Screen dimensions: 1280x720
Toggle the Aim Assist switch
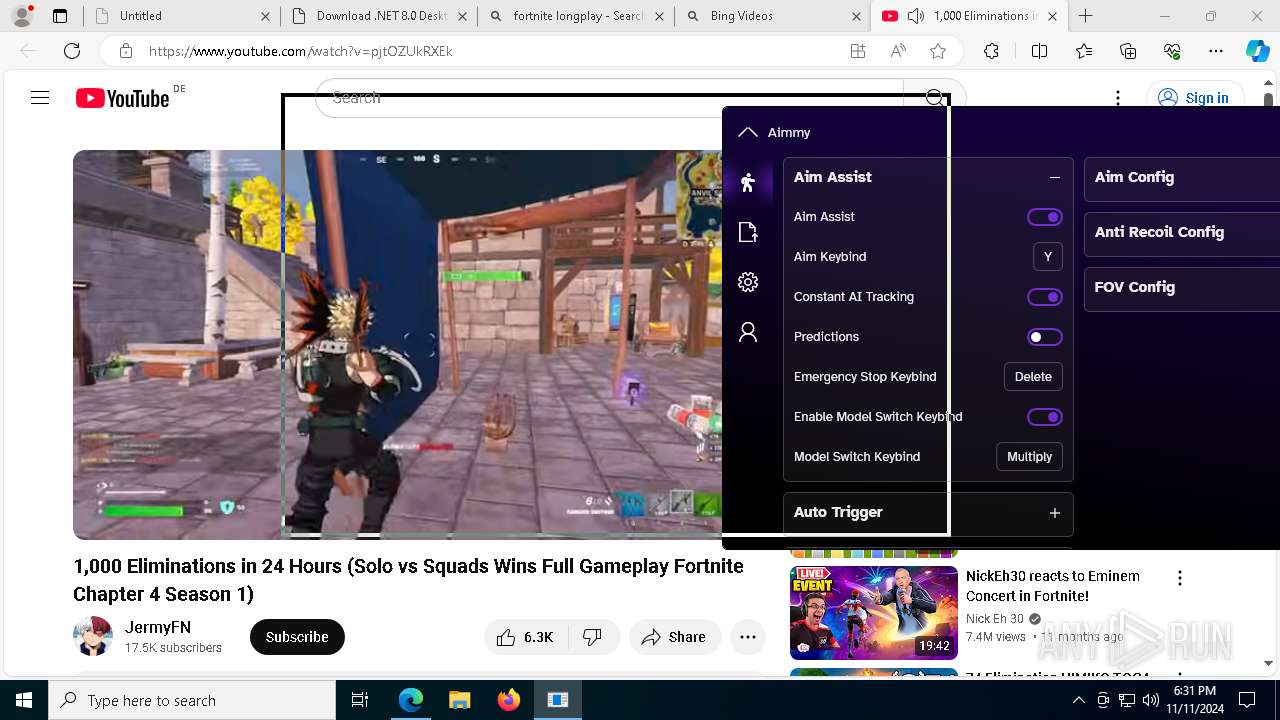(1045, 217)
